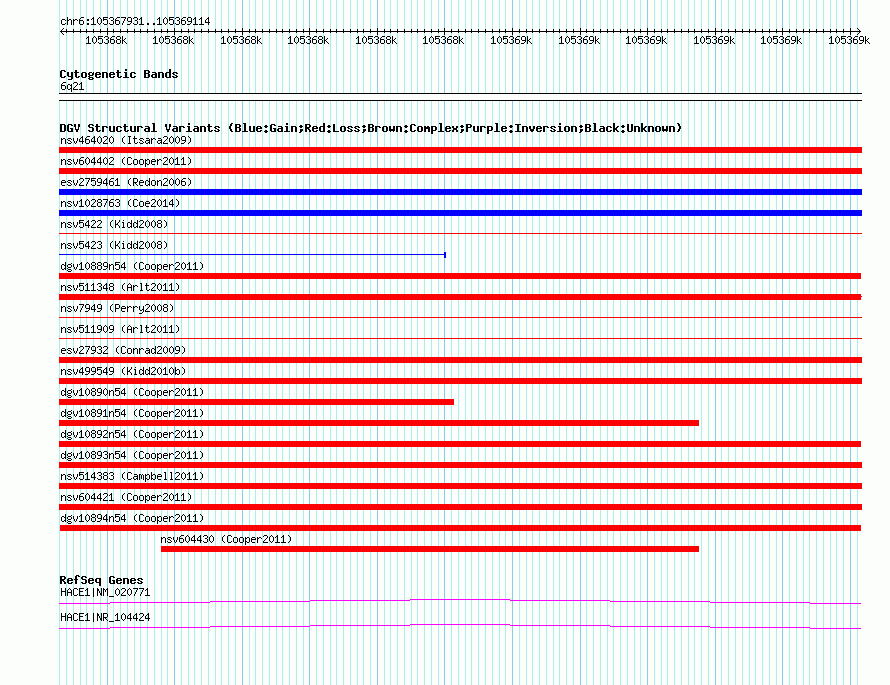The width and height of the screenshot is (890, 685).
Task: Click the thin blue line of nsv5423
Action: 253,255
